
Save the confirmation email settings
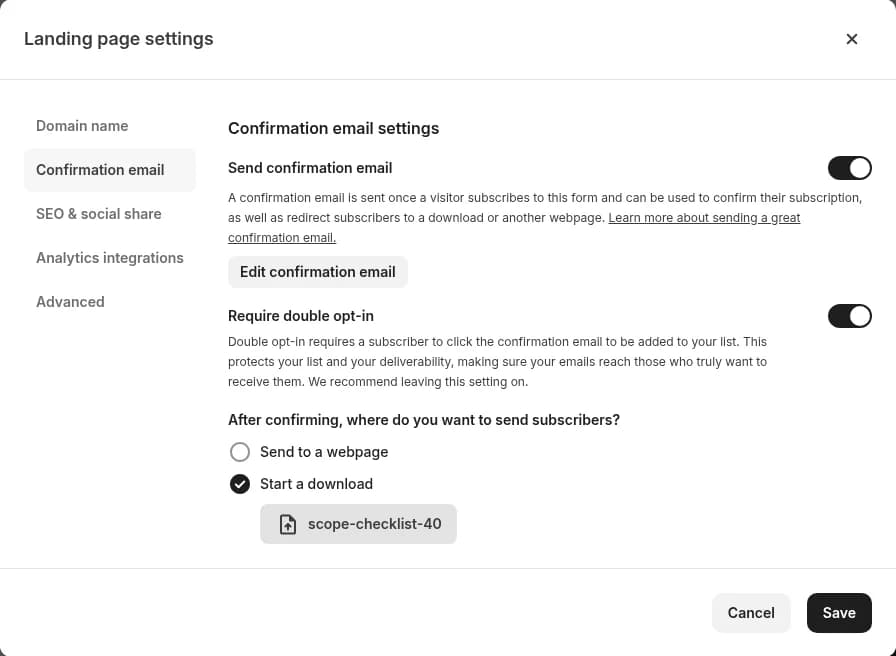click(839, 613)
